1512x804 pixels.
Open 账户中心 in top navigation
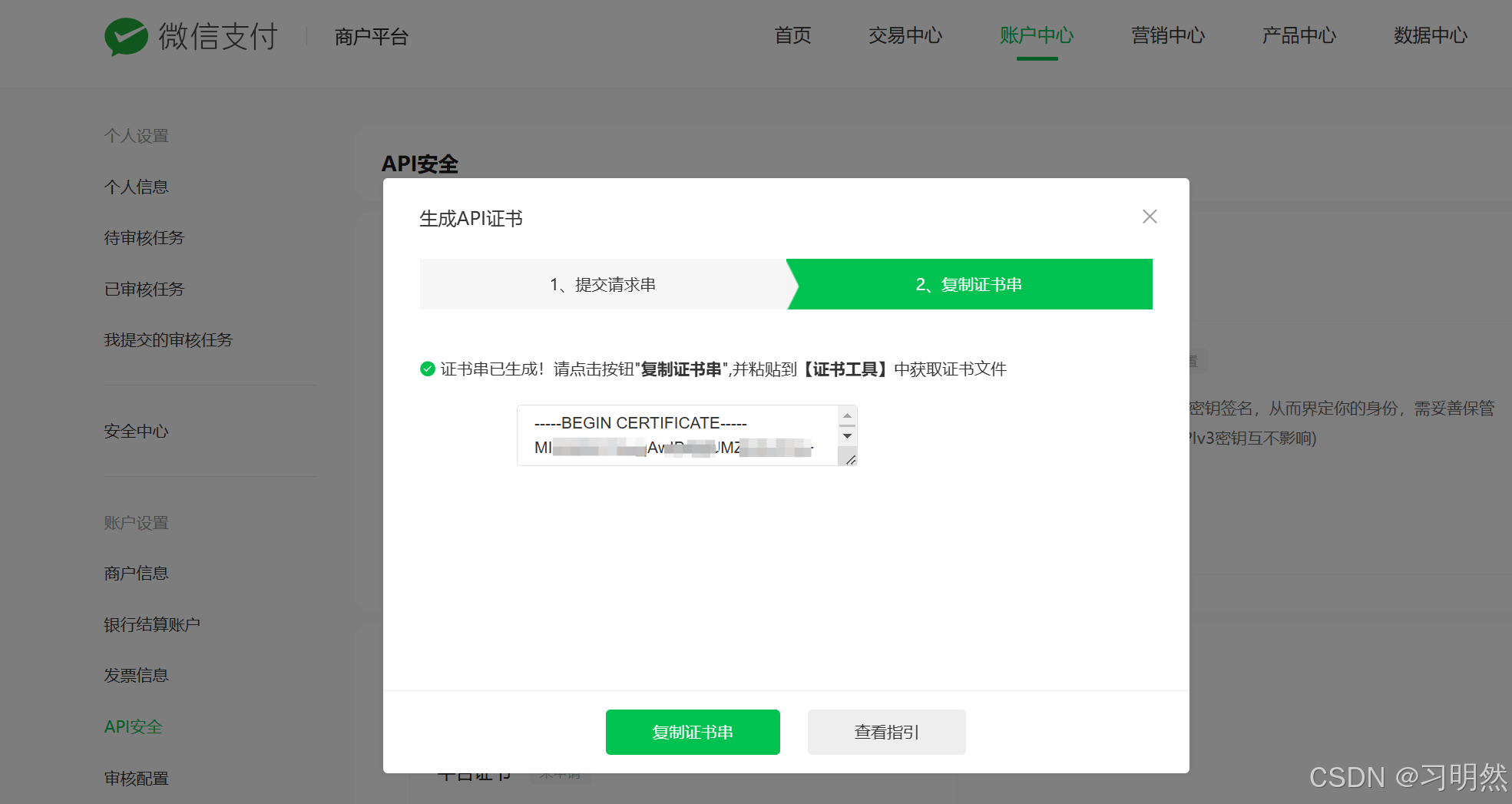pyautogui.click(x=1037, y=35)
